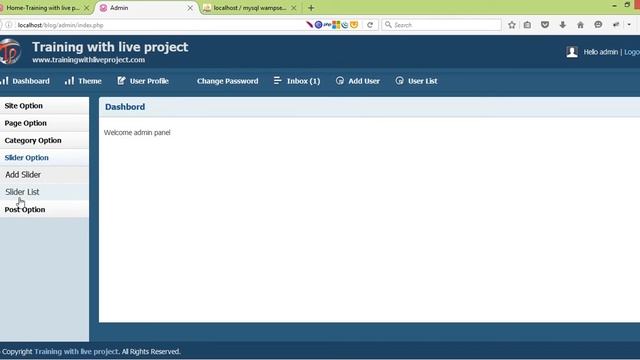Open Change Password page
Image resolution: width=640 pixels, height=360 pixels.
click(x=227, y=81)
